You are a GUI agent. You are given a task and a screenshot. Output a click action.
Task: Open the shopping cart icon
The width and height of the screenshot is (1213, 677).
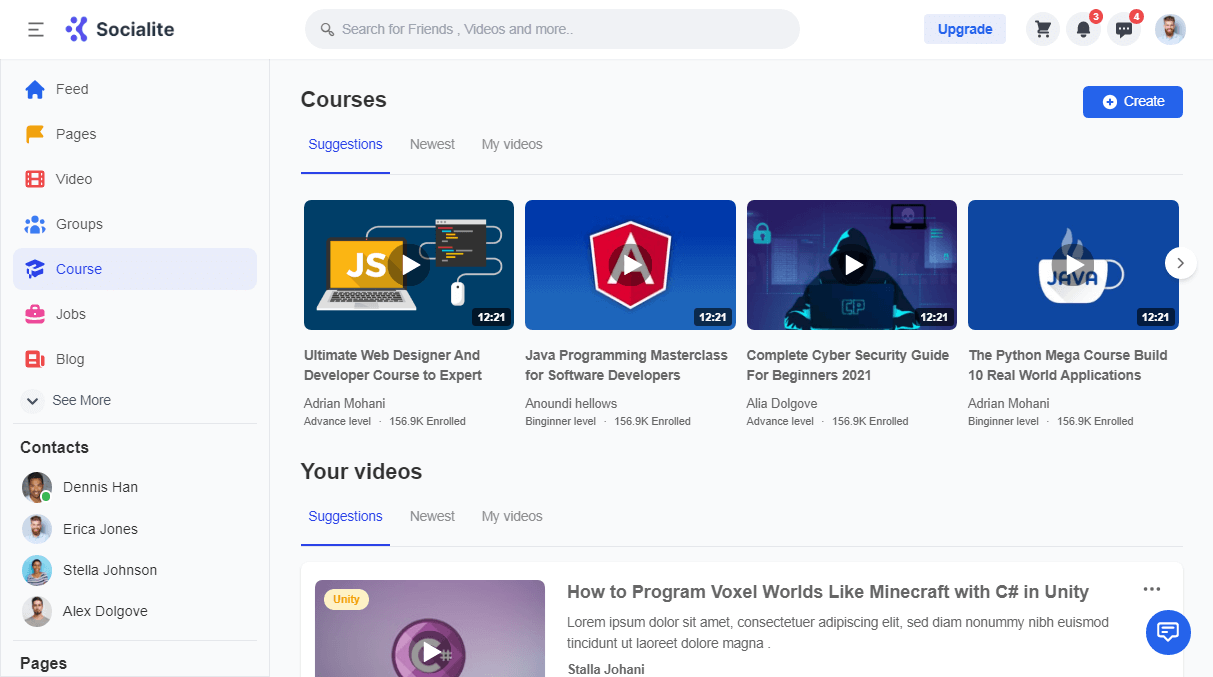pos(1043,29)
